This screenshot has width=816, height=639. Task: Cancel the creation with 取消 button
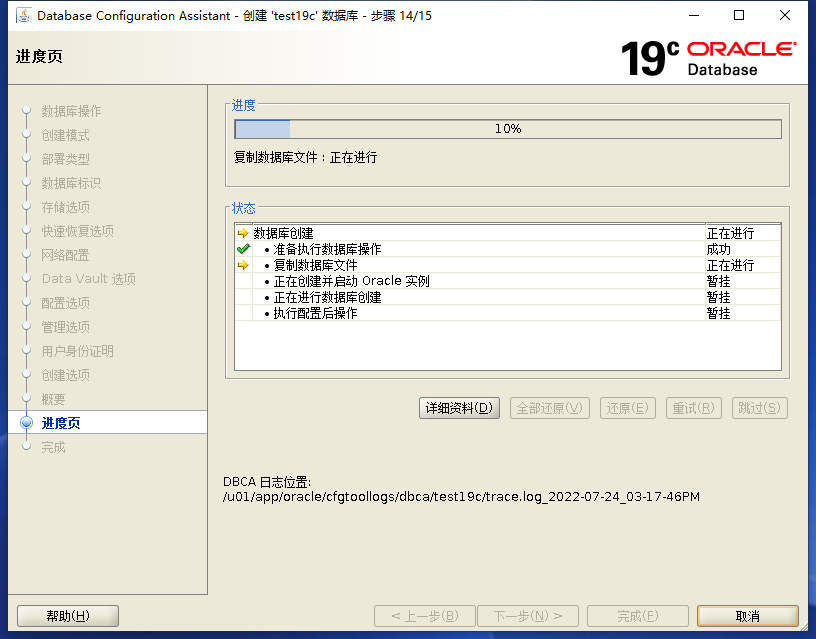[748, 616]
